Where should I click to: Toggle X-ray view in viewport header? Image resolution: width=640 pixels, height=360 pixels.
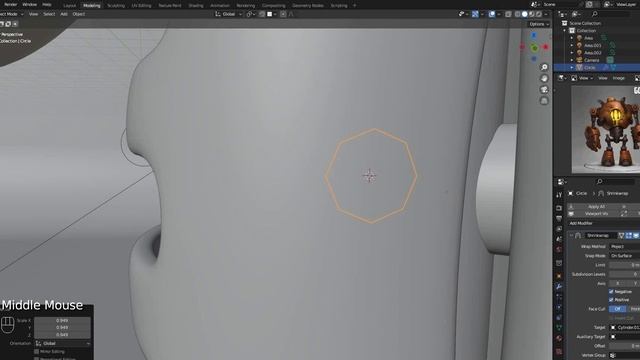click(x=508, y=14)
